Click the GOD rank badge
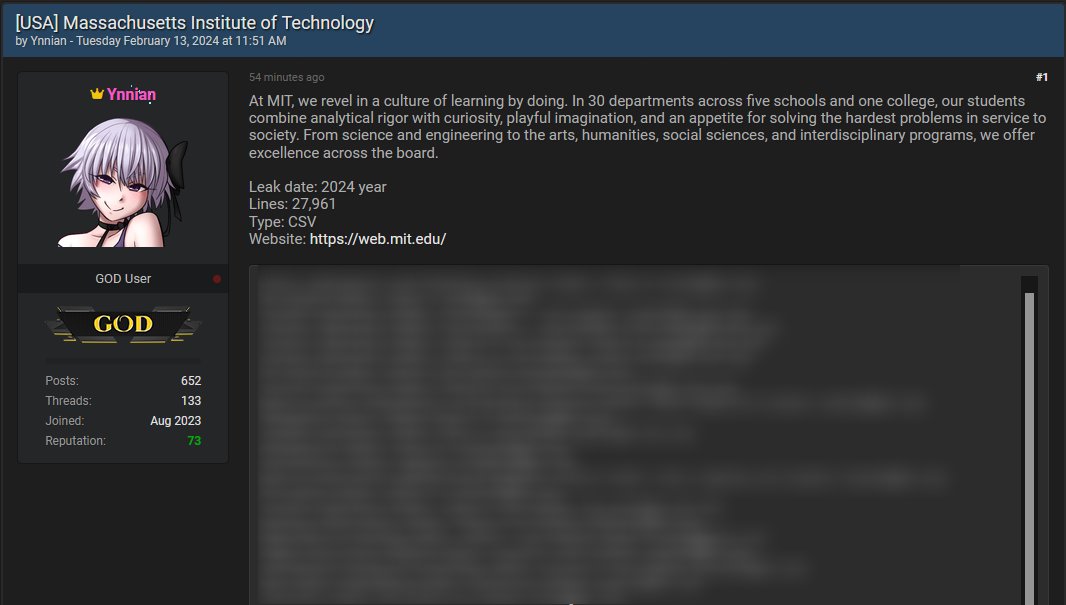Screen dimensions: 1066x605 (123, 324)
